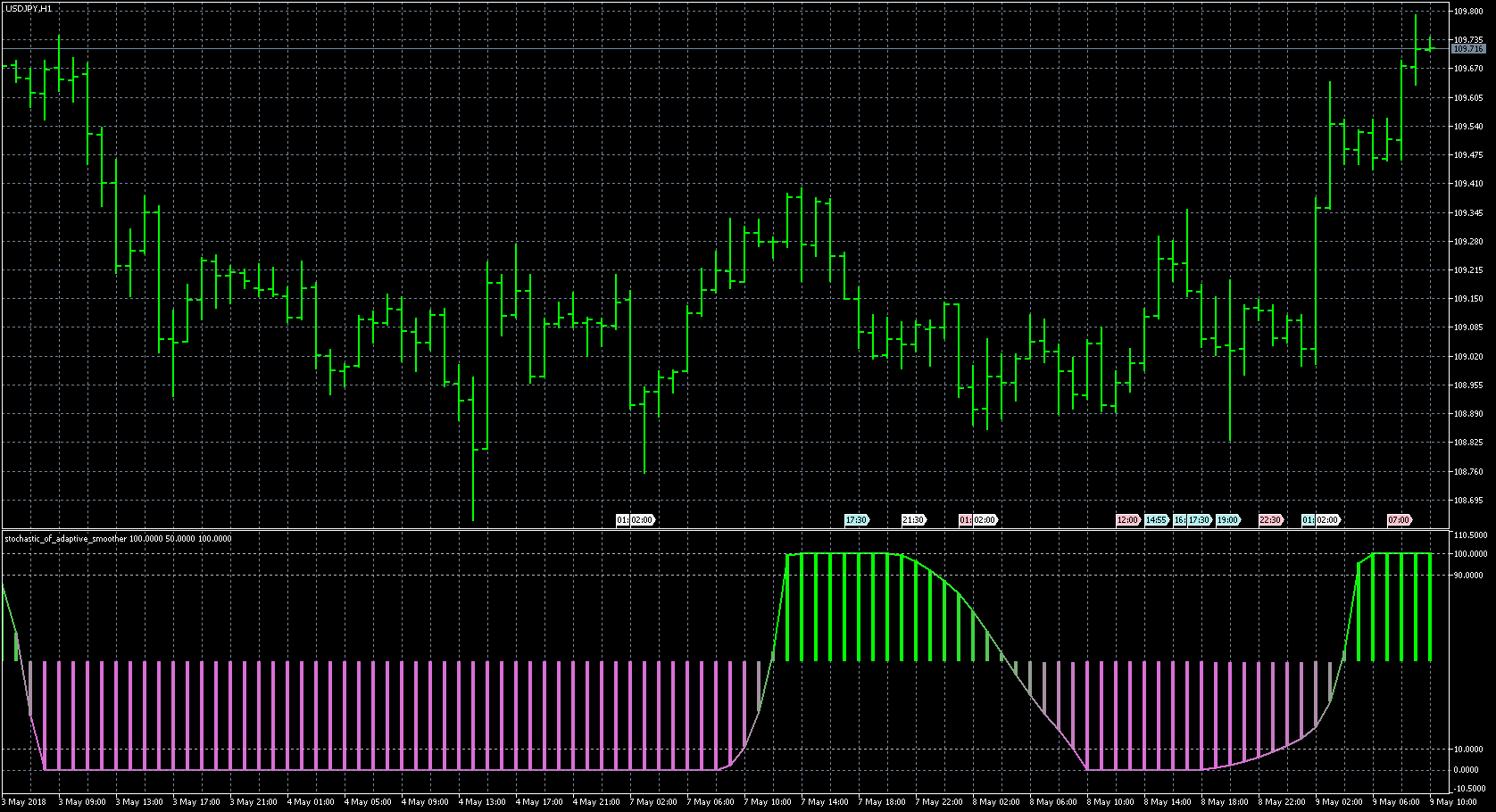Click the white 21:30 event marker
The image size is (1496, 812).
point(913,519)
